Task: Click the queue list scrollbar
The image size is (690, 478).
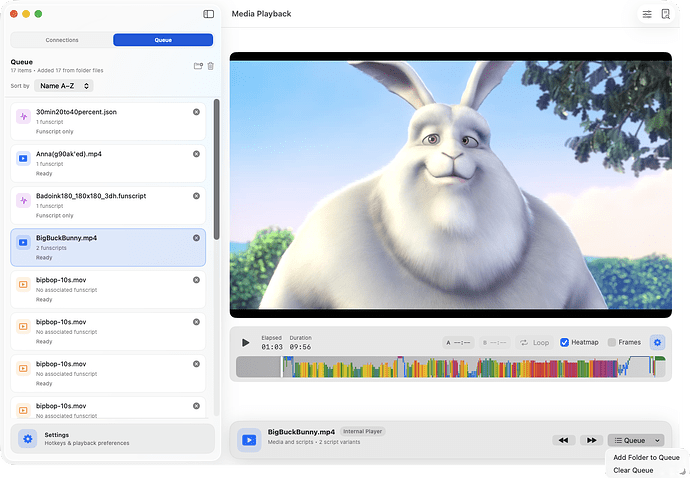Action: (x=216, y=169)
